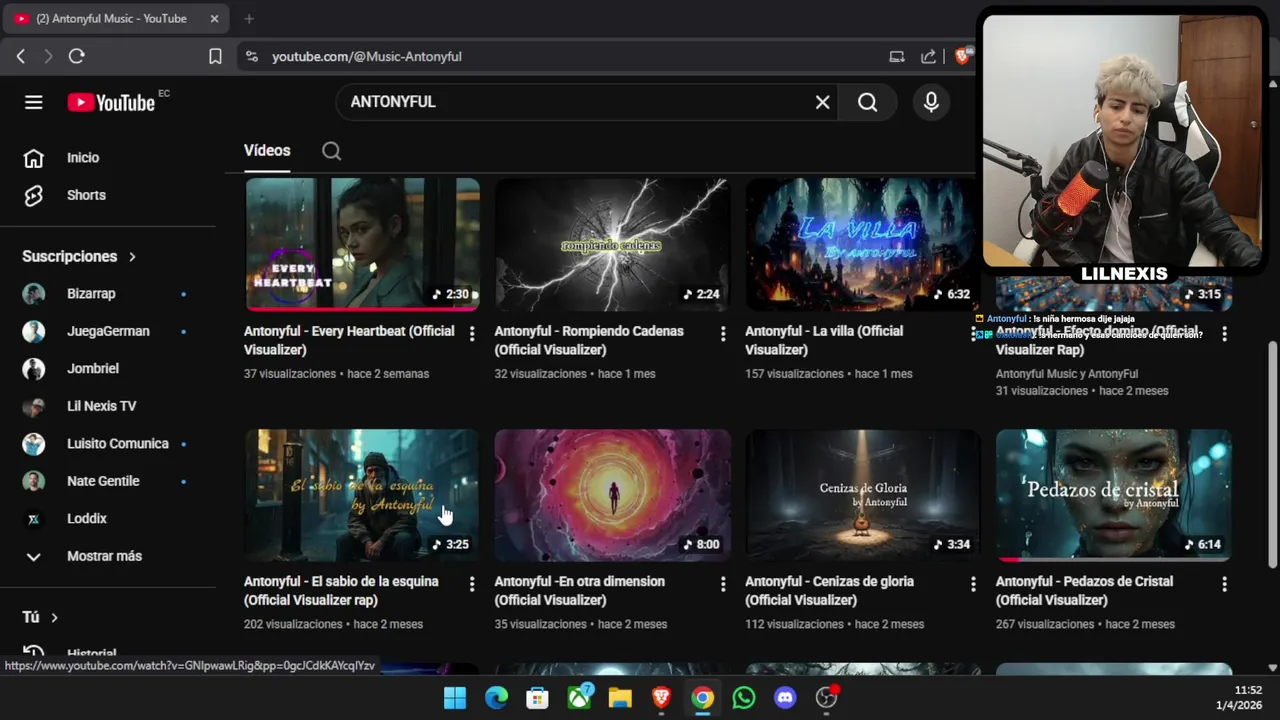Open Brave Shields lion icon
The height and width of the screenshot is (720, 1280).
pos(963,56)
